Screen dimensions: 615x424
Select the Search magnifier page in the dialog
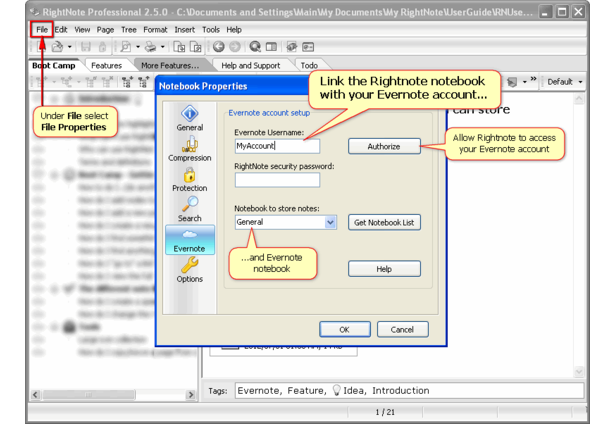(x=189, y=209)
